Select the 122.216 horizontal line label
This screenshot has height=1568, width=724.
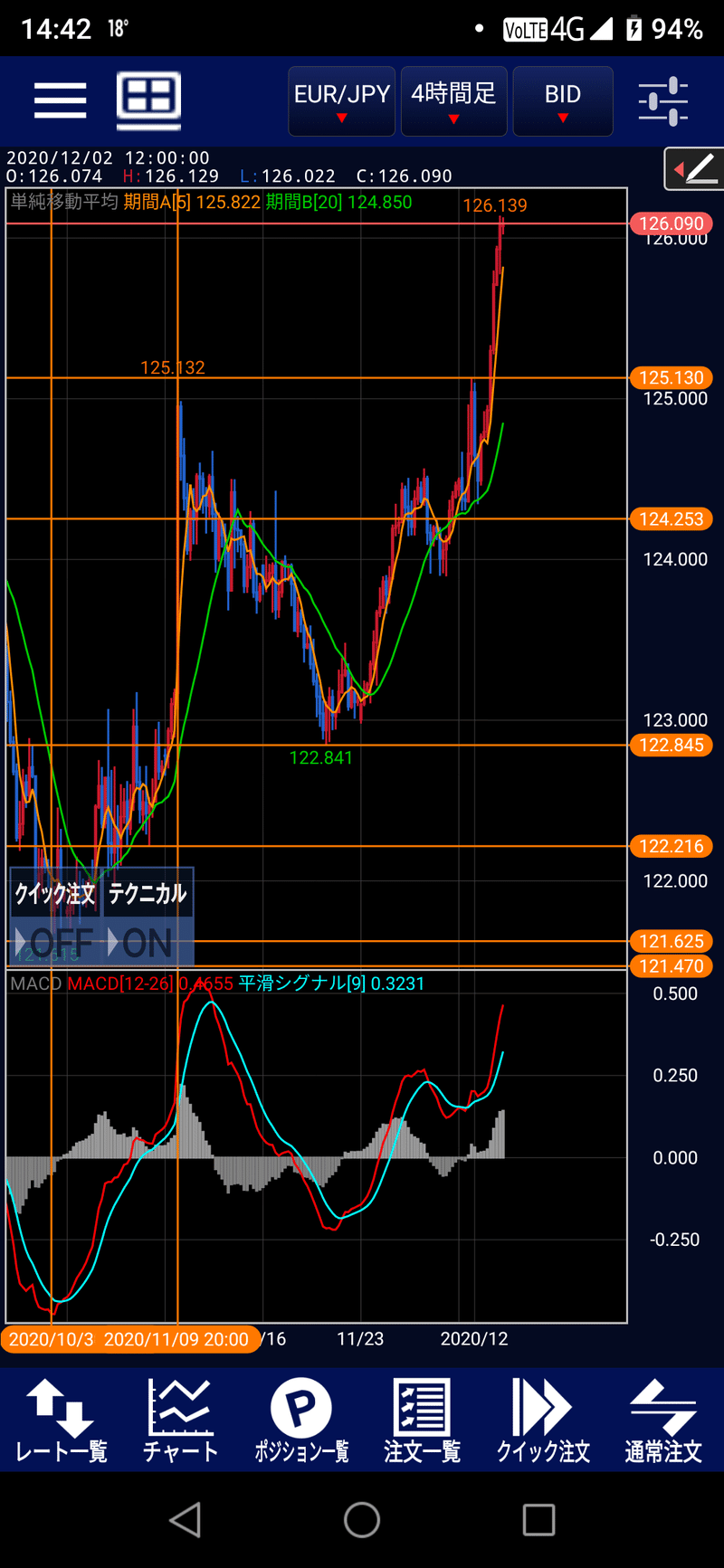click(672, 847)
